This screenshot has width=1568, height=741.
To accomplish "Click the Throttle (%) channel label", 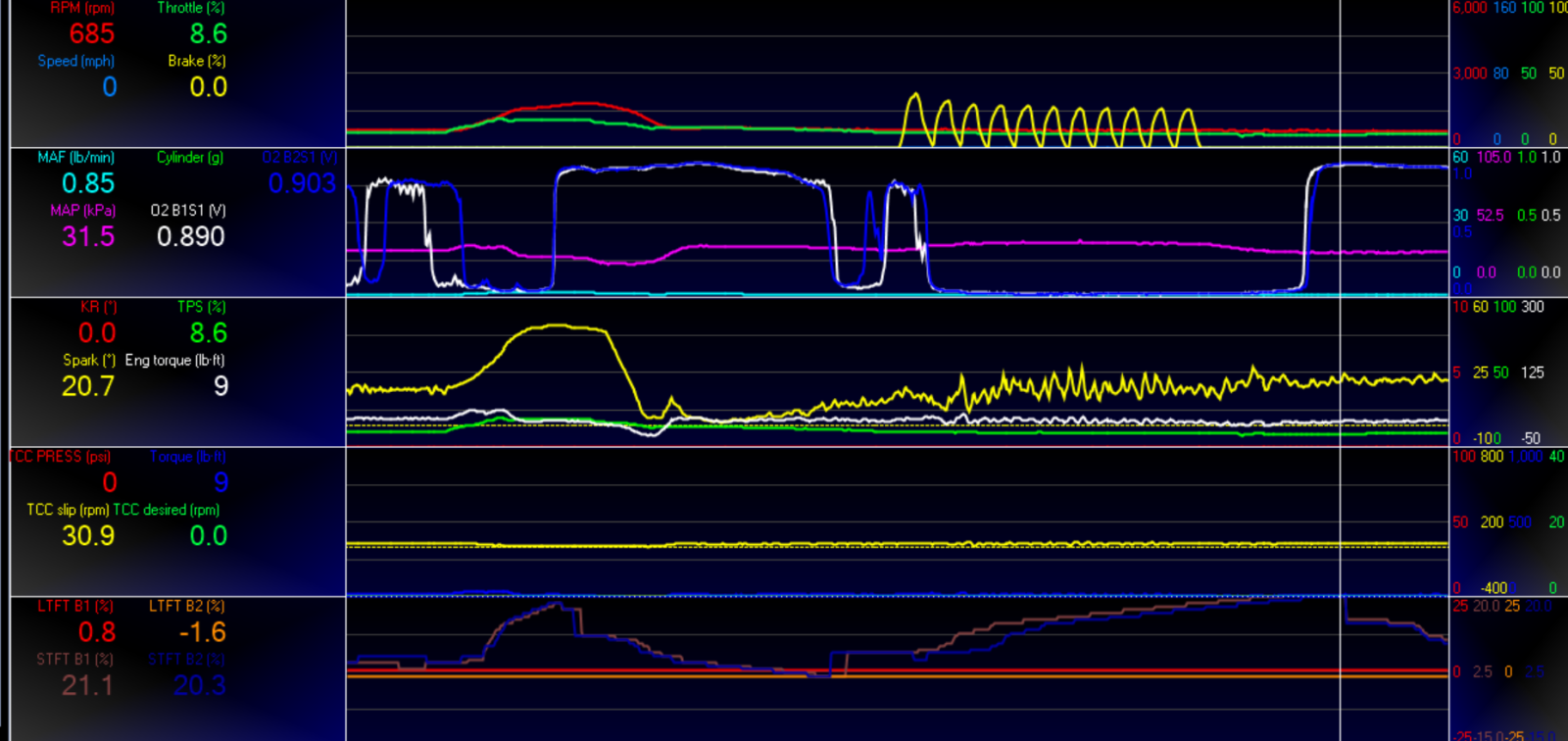I will click(191, 8).
